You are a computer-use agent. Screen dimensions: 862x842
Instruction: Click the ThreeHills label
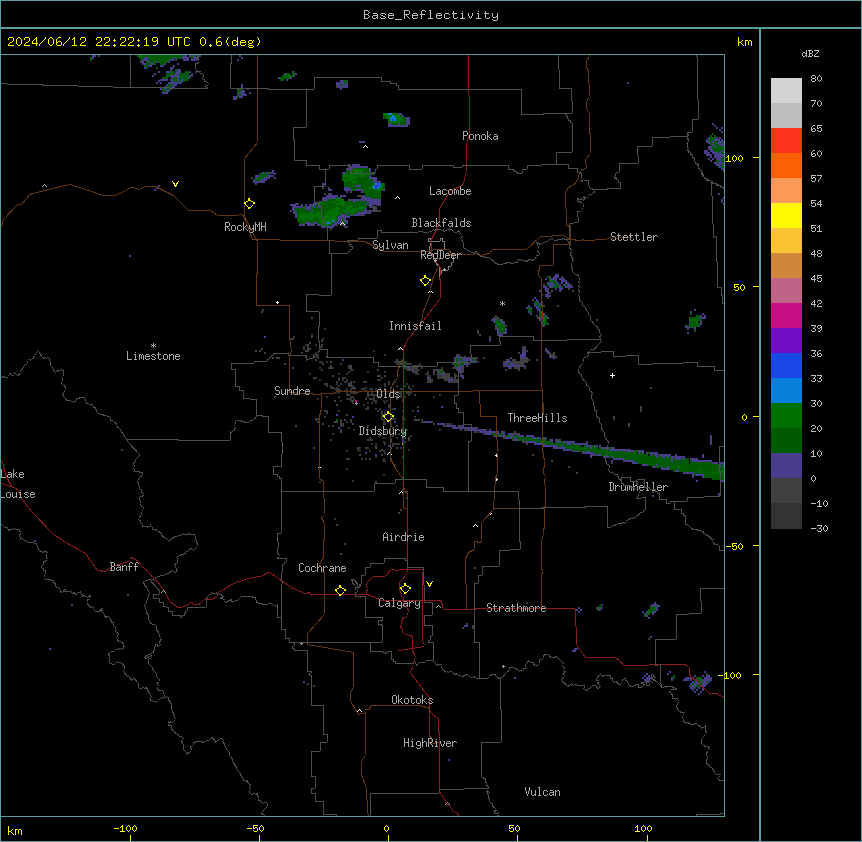(537, 418)
